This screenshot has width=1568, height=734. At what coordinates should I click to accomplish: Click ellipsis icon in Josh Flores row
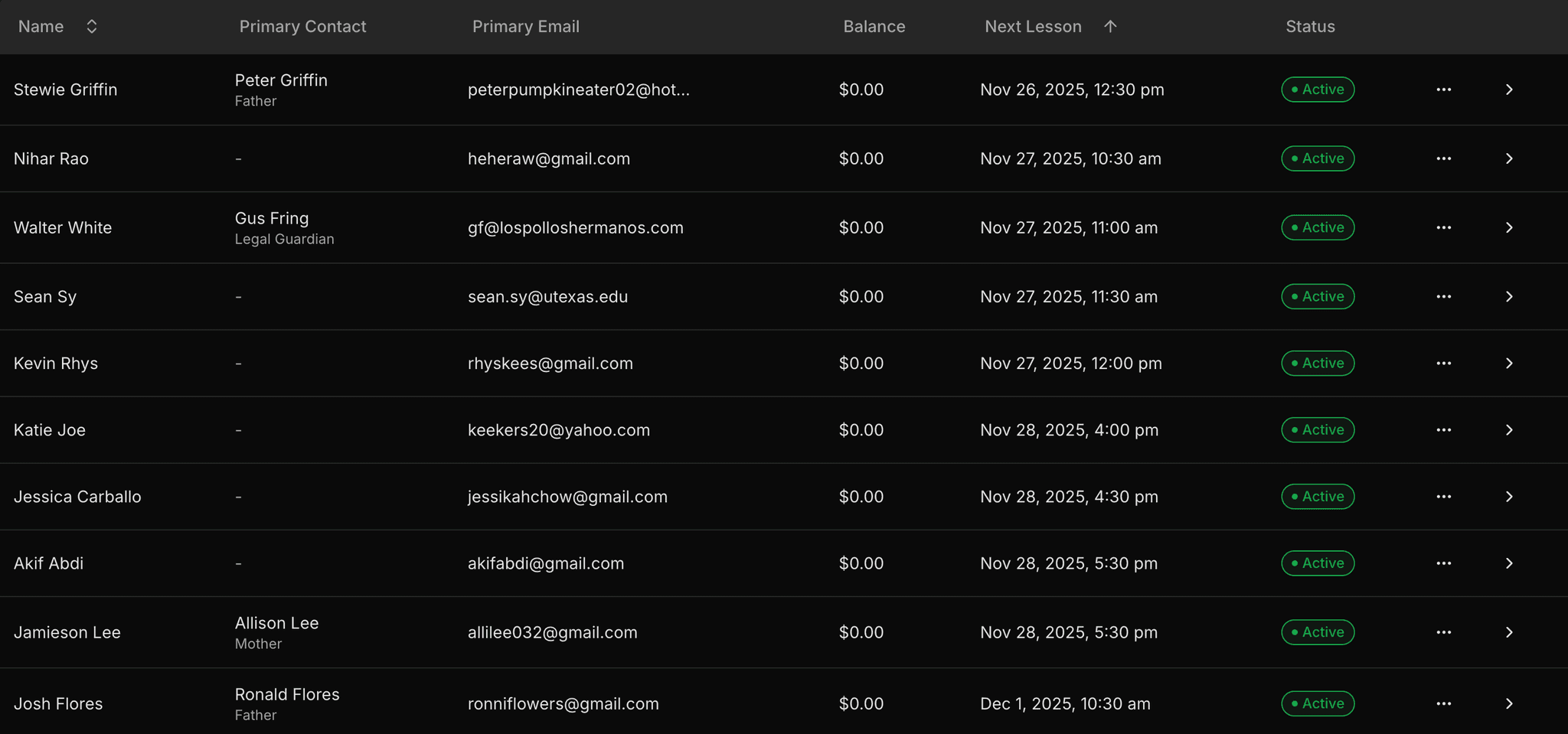point(1443,703)
